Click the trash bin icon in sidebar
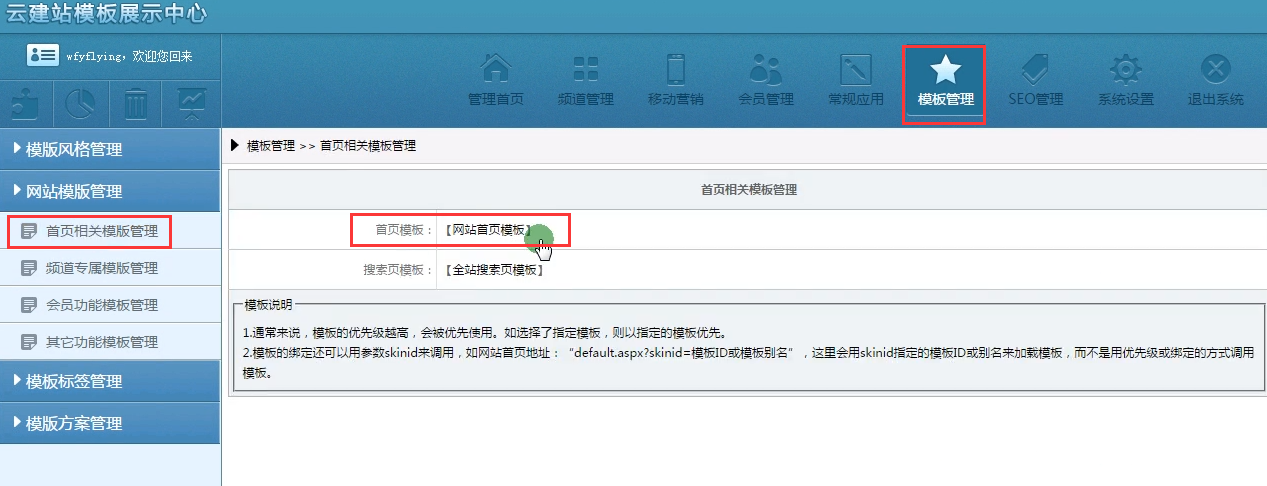Screen dimensions: 1267x486 (136, 103)
